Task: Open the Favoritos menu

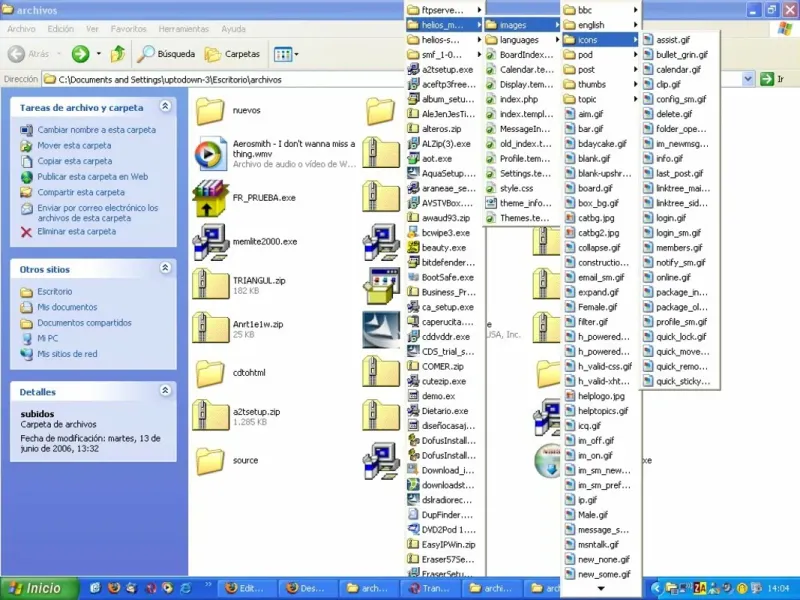Action: pyautogui.click(x=129, y=29)
